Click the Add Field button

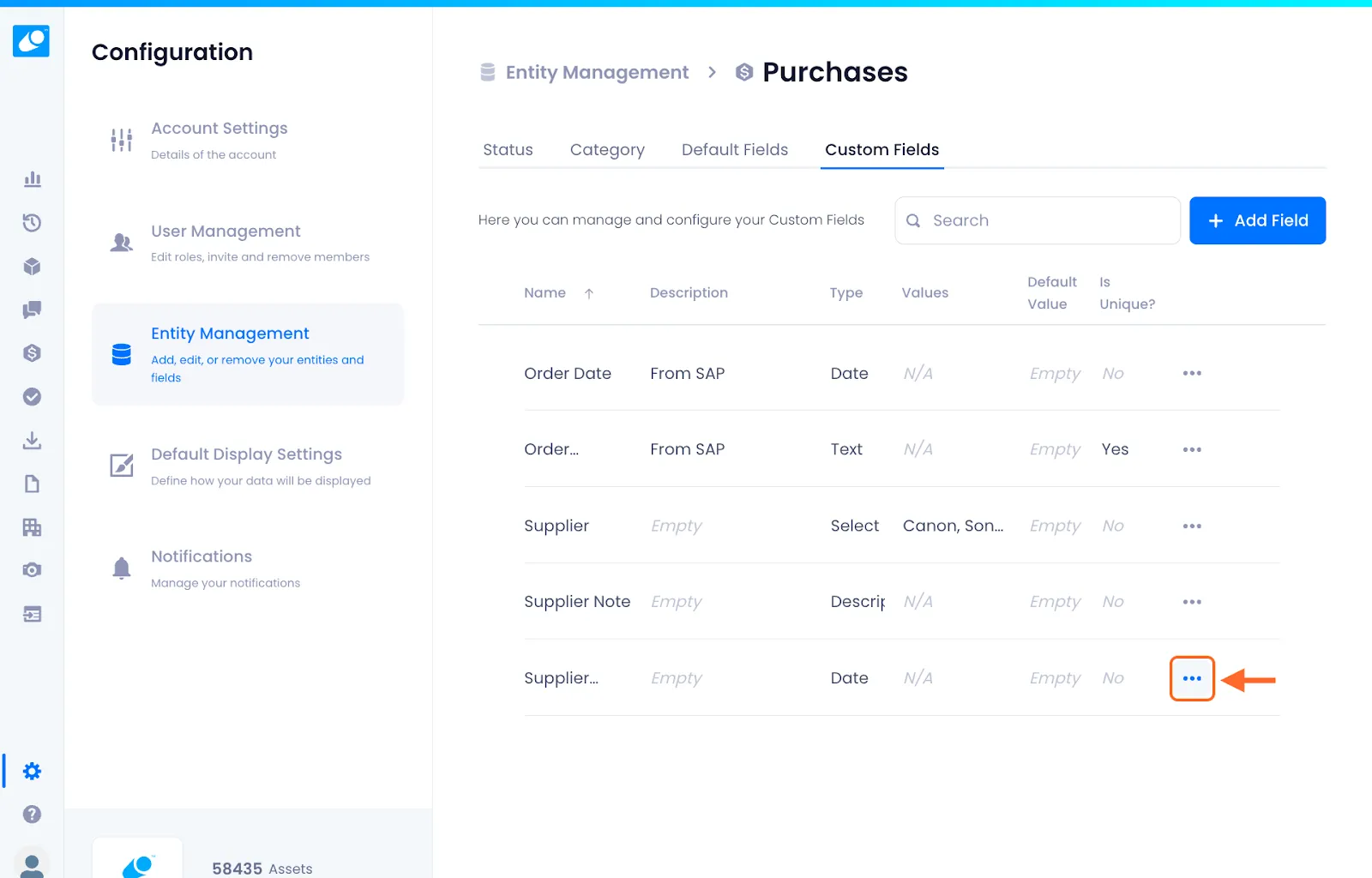tap(1257, 220)
